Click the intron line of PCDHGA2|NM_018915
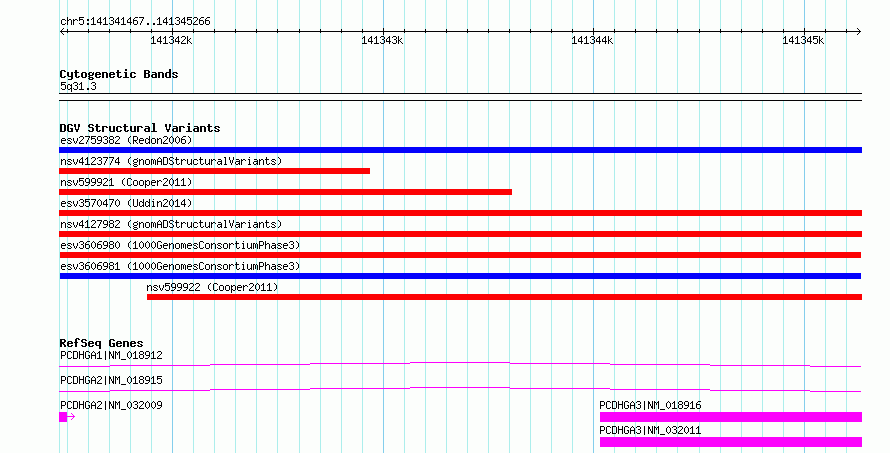Viewport: 890px width, 453px height. (x=460, y=388)
